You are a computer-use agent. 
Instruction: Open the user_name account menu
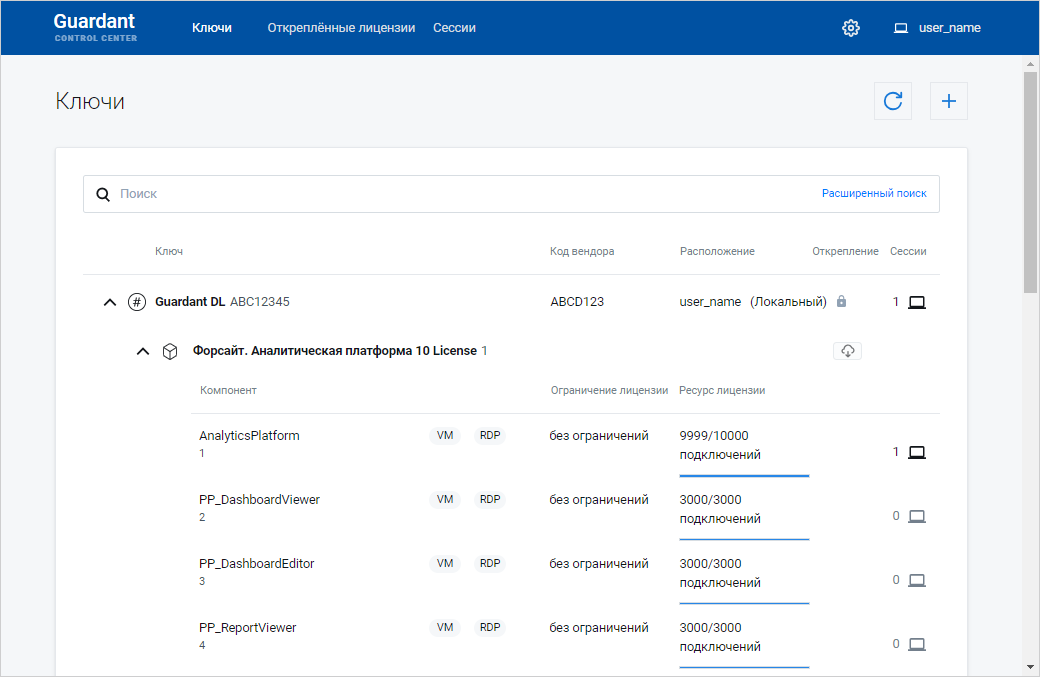937,28
